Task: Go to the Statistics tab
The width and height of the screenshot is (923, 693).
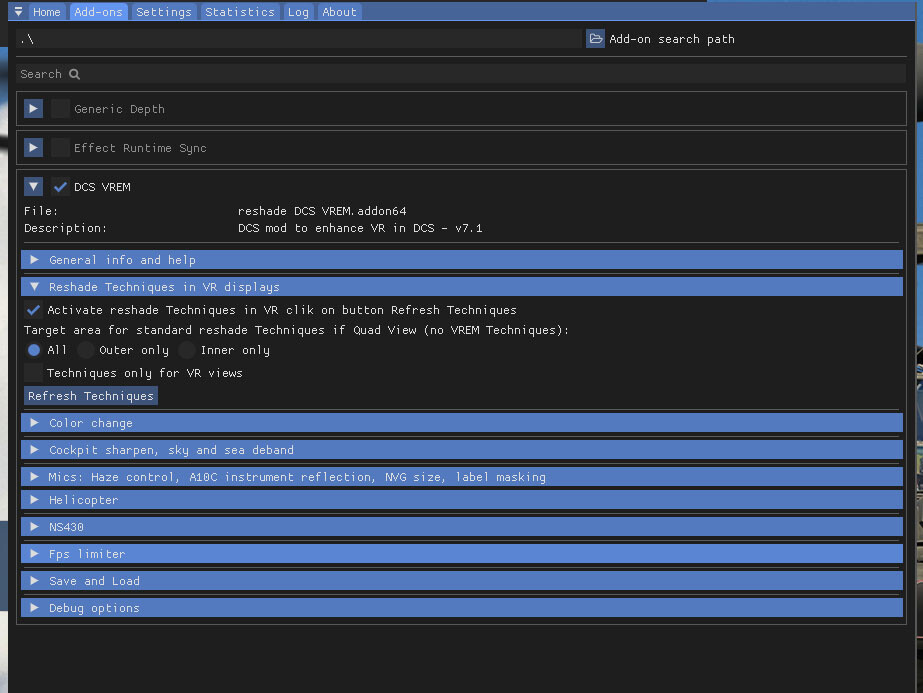Action: (x=240, y=12)
